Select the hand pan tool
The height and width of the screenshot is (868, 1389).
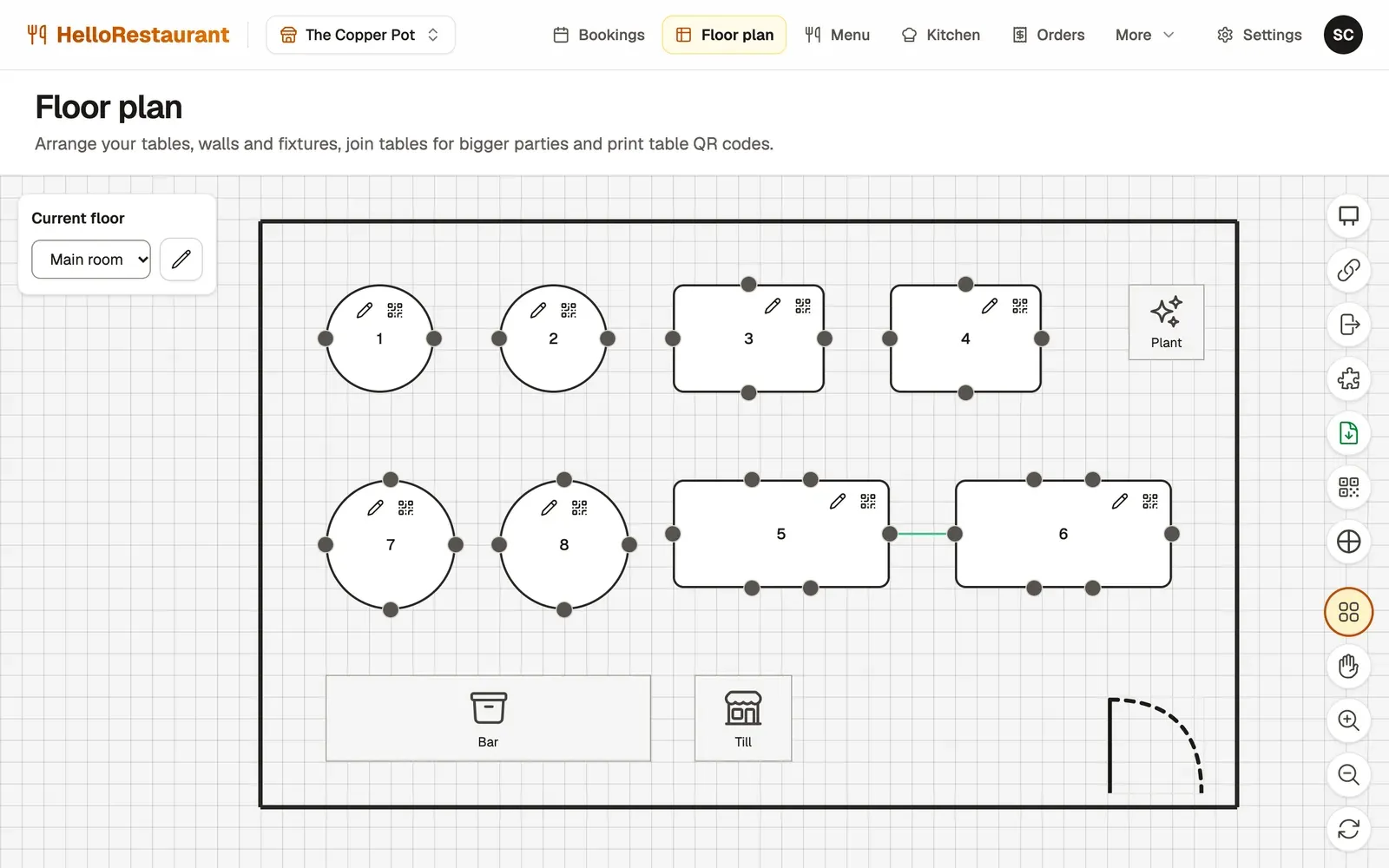[x=1348, y=667]
